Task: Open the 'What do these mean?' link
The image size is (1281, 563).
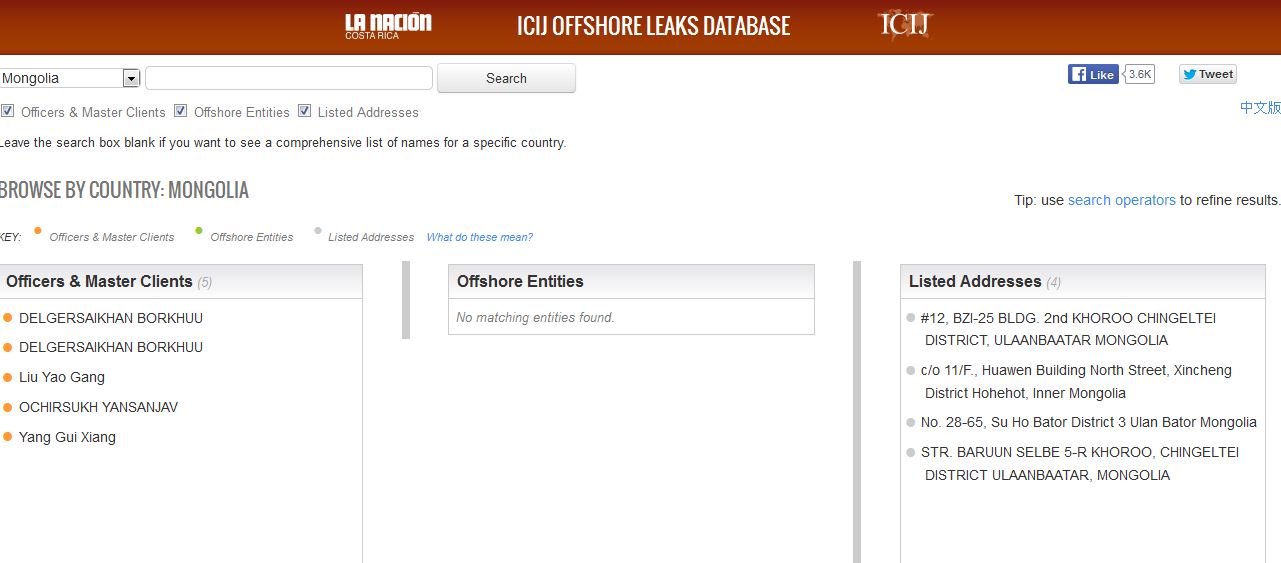Action: 479,237
